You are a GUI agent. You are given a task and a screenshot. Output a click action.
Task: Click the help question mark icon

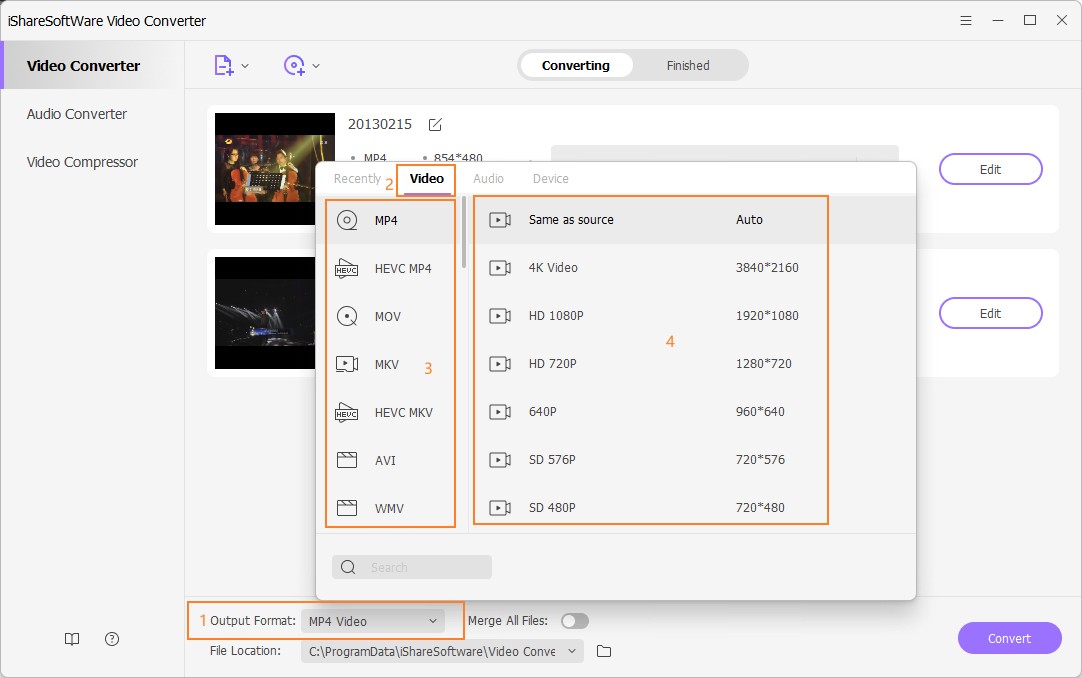point(112,640)
